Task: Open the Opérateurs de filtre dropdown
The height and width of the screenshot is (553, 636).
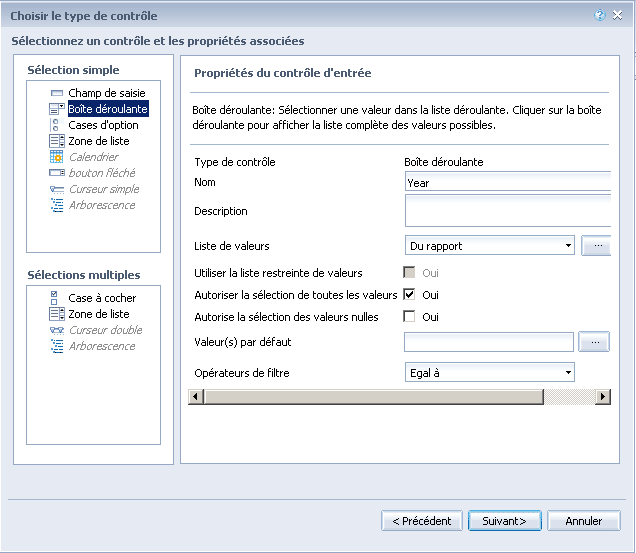Action: coord(490,372)
